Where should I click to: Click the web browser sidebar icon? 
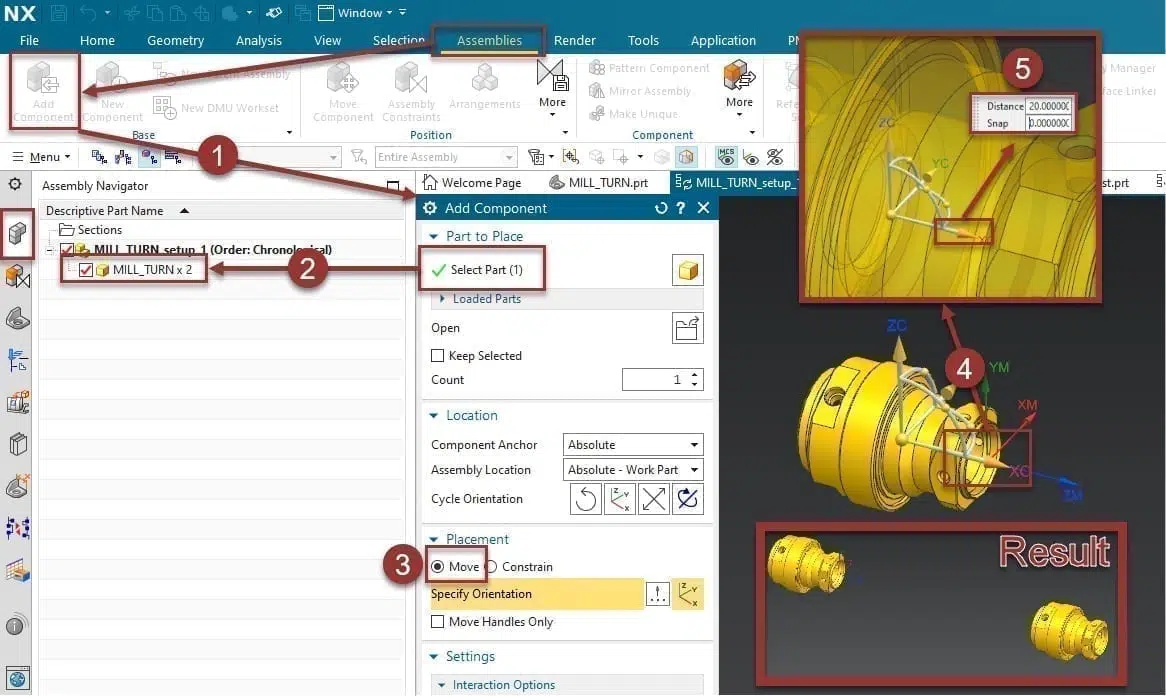(x=17, y=678)
